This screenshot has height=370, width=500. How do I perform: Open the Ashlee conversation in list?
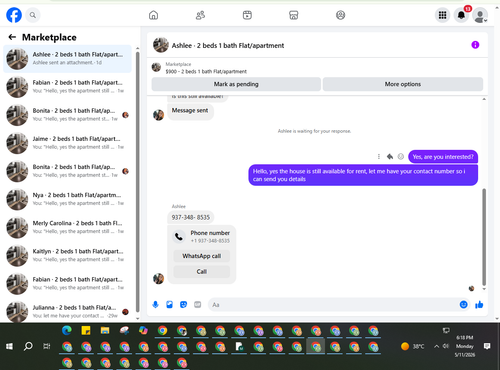(68, 59)
